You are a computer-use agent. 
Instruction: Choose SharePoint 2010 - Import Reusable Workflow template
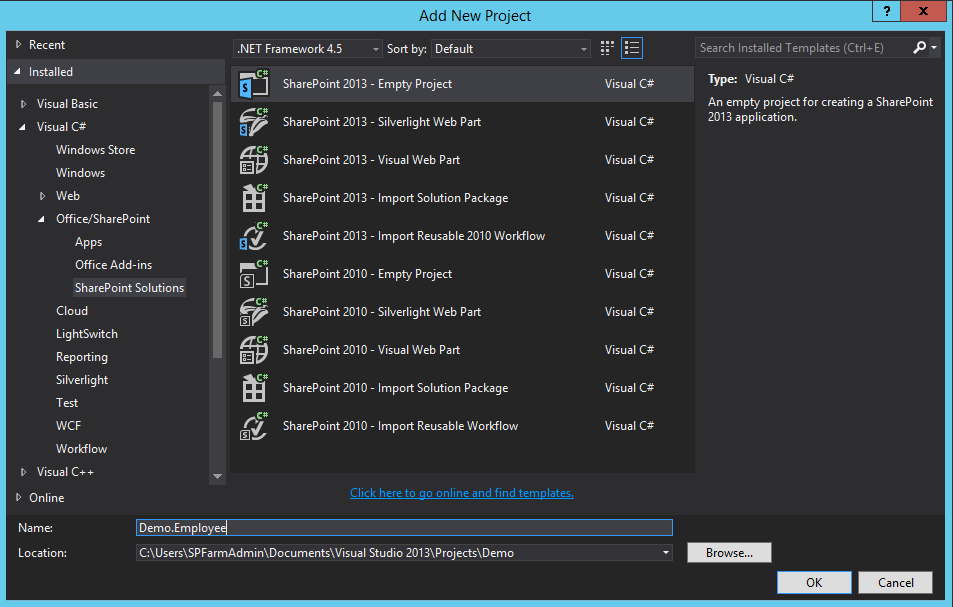point(400,425)
